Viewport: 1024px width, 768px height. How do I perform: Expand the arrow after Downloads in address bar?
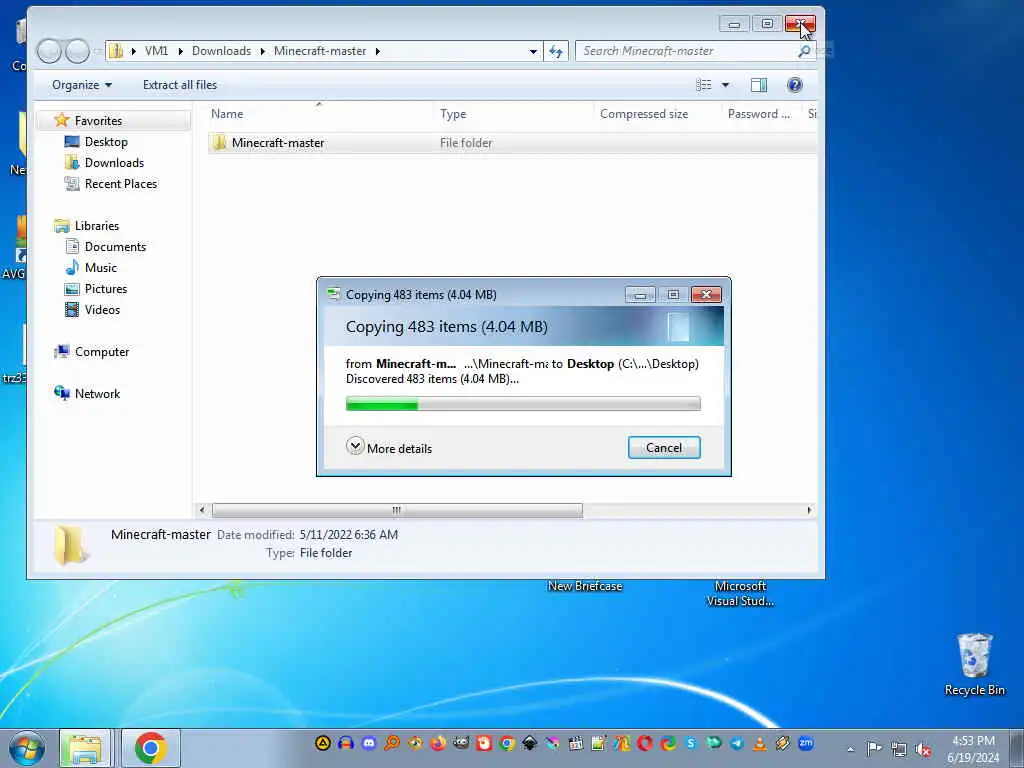(x=263, y=51)
